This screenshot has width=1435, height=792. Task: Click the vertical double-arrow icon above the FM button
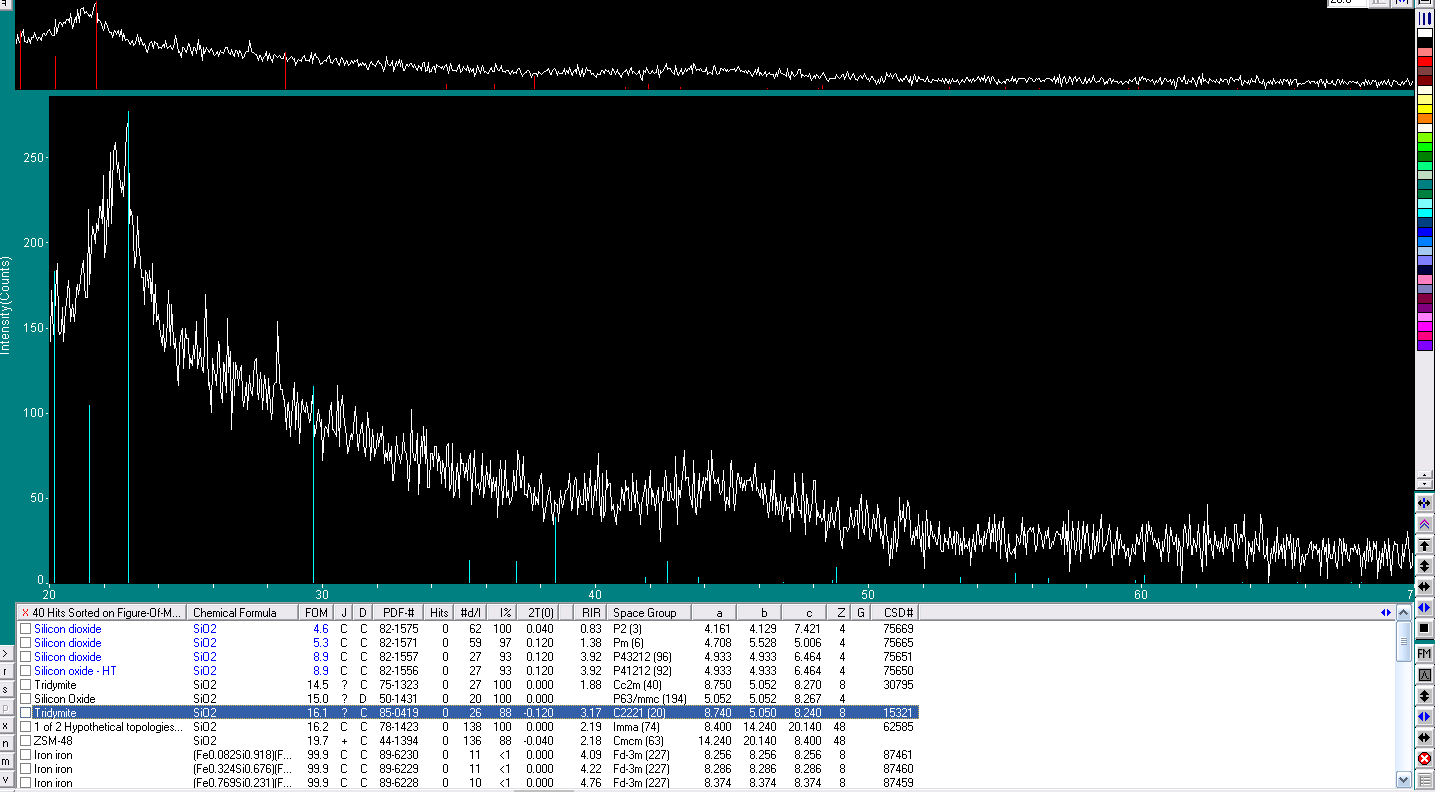click(1424, 567)
